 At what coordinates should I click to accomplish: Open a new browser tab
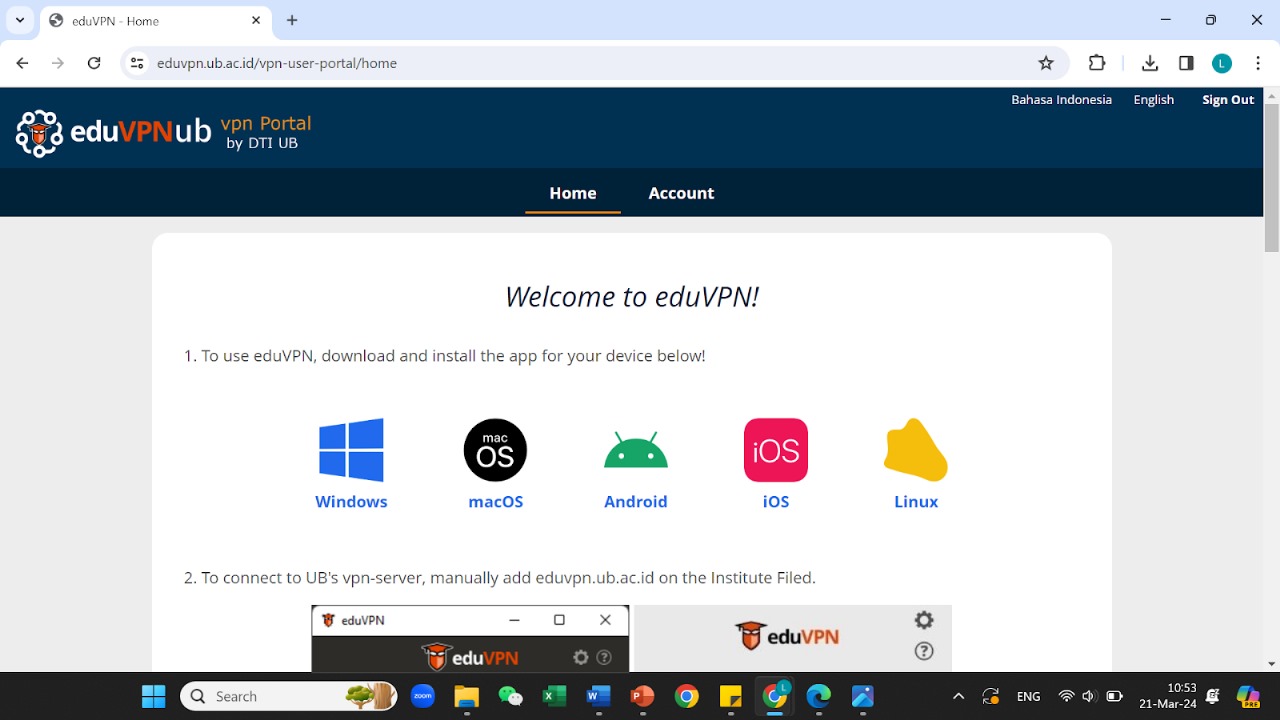point(292,20)
